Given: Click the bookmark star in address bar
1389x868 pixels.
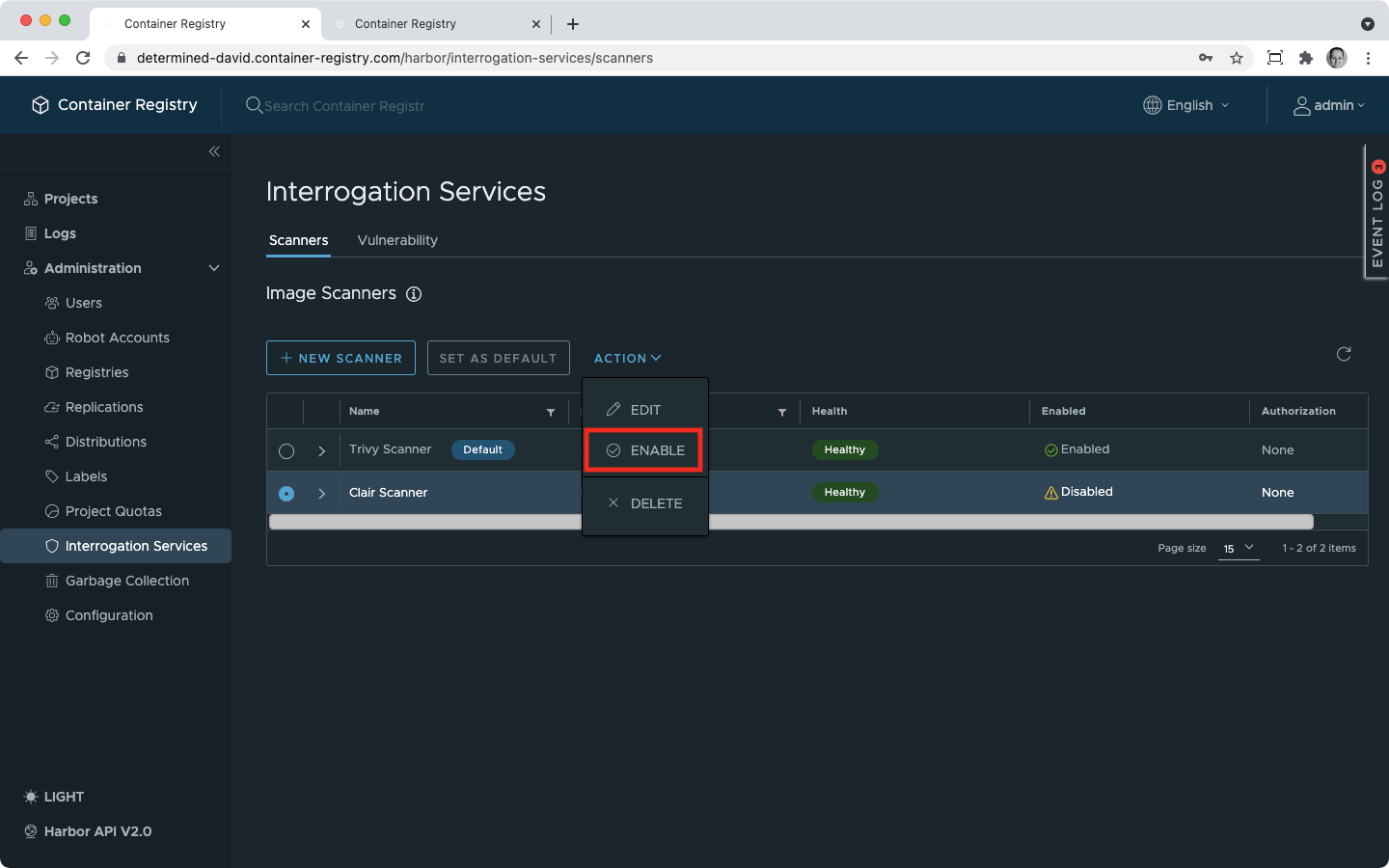Looking at the screenshot, I should (x=1237, y=58).
